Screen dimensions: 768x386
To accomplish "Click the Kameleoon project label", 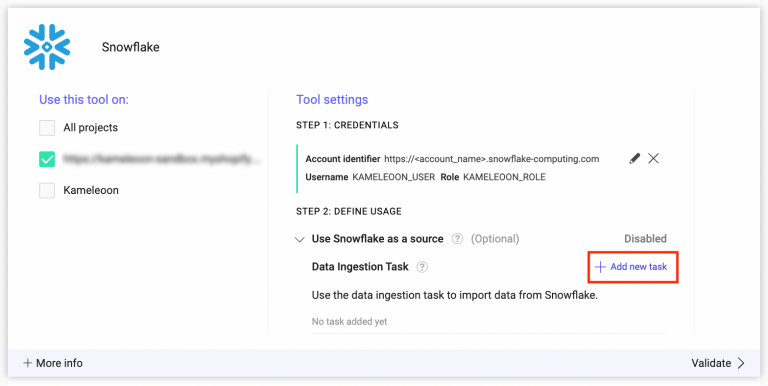I will tap(91, 191).
